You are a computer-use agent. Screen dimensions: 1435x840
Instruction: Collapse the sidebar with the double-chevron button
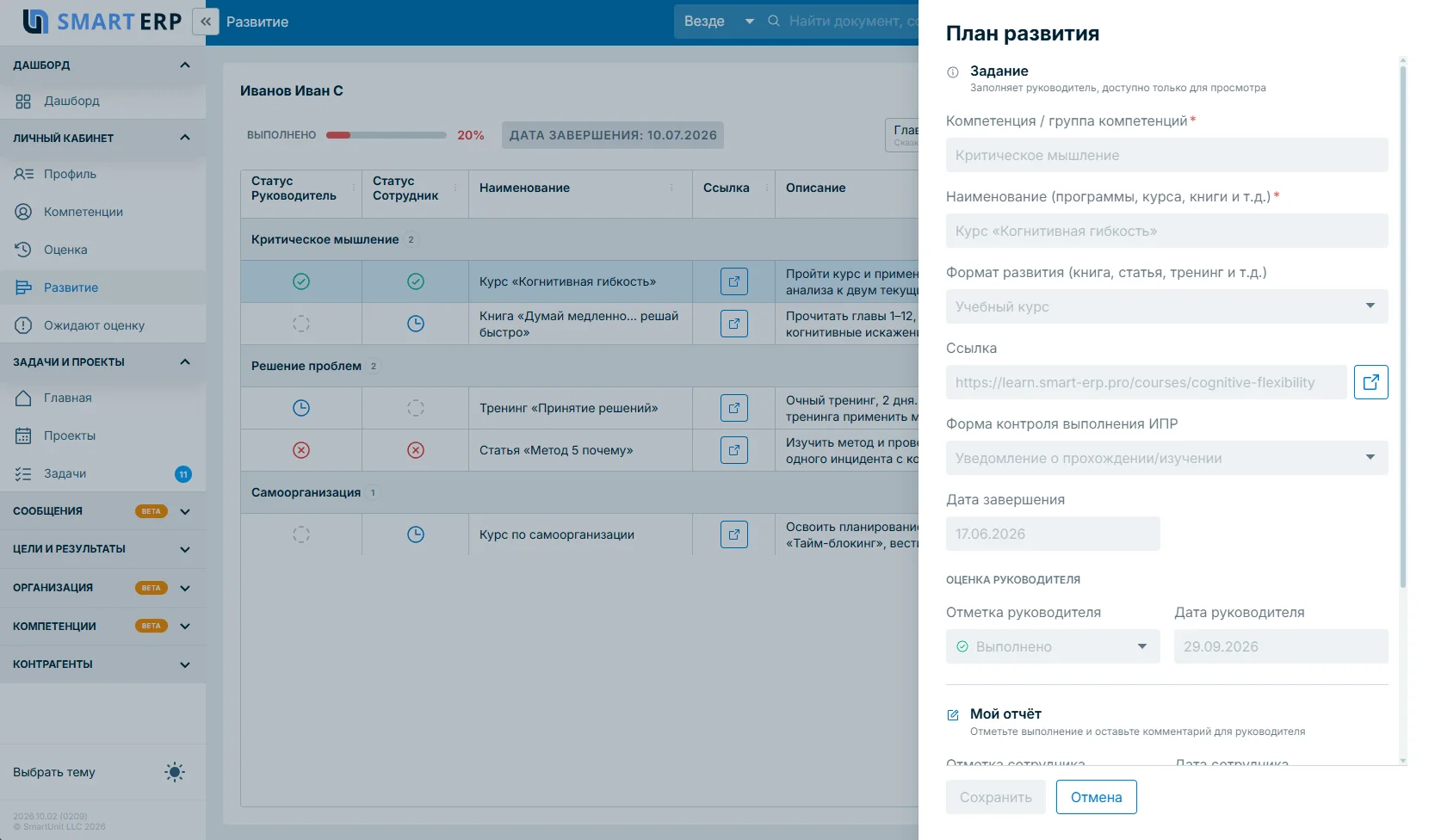[206, 22]
